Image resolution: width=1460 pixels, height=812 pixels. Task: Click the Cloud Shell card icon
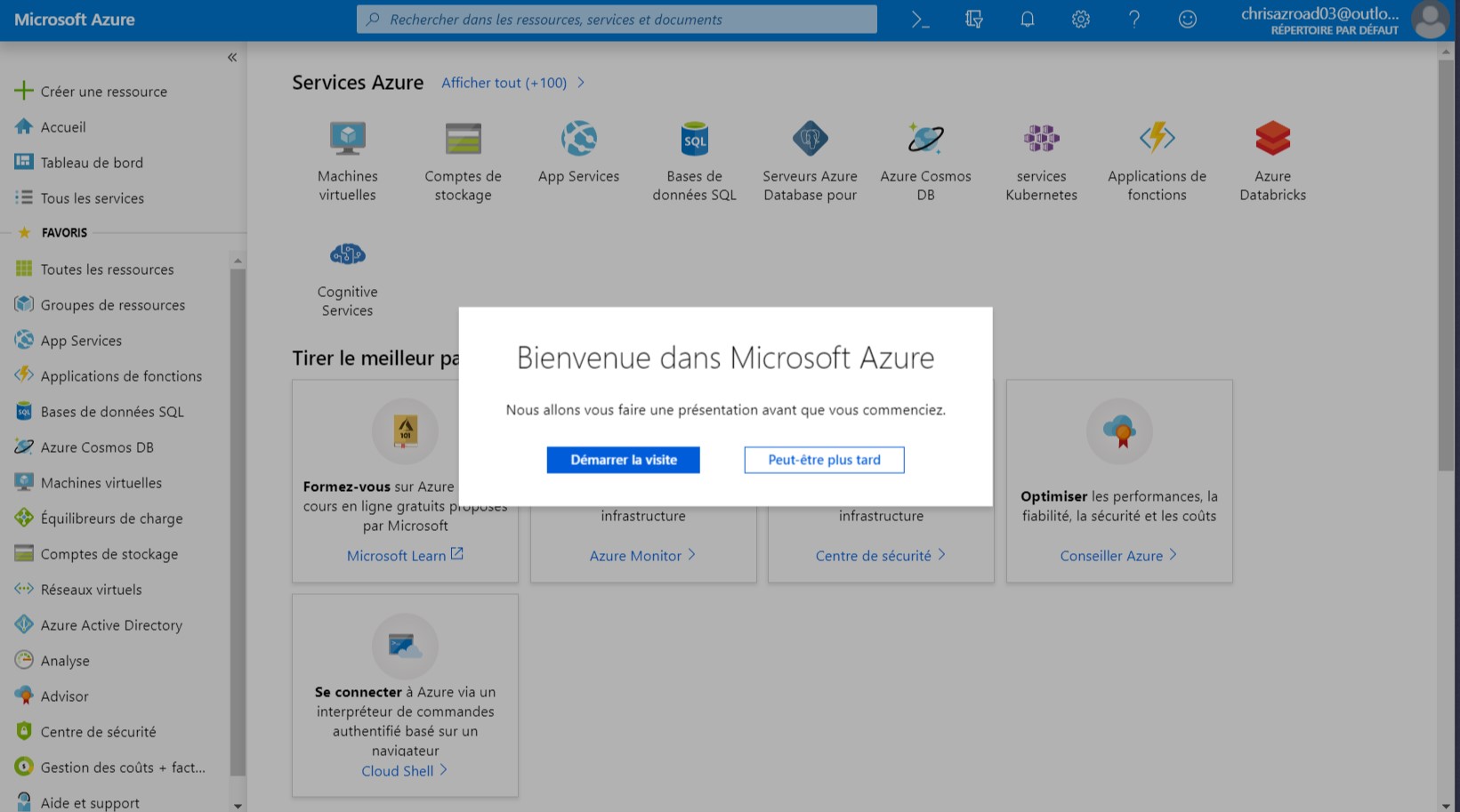pyautogui.click(x=406, y=646)
